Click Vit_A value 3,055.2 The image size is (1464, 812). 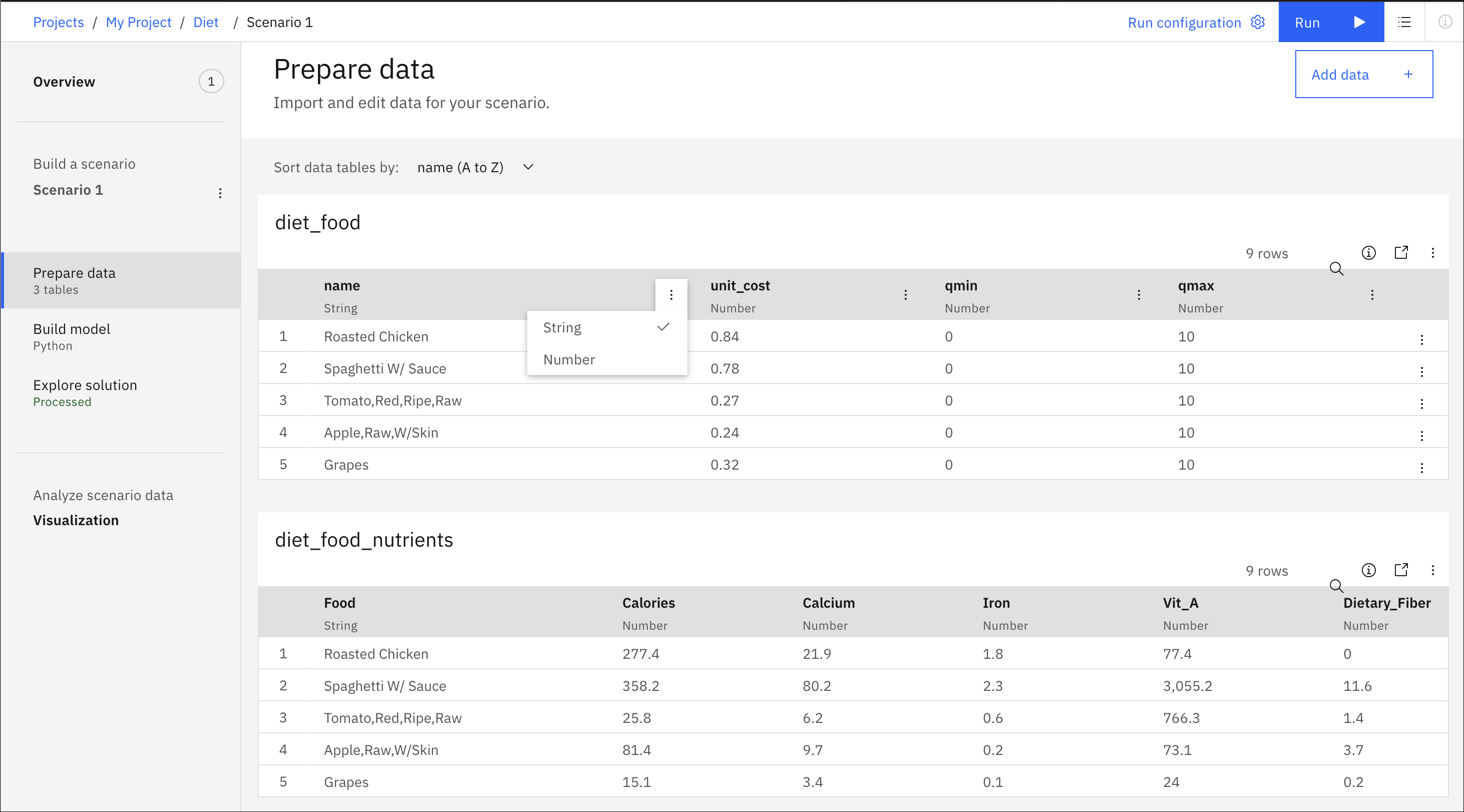[x=1187, y=685]
